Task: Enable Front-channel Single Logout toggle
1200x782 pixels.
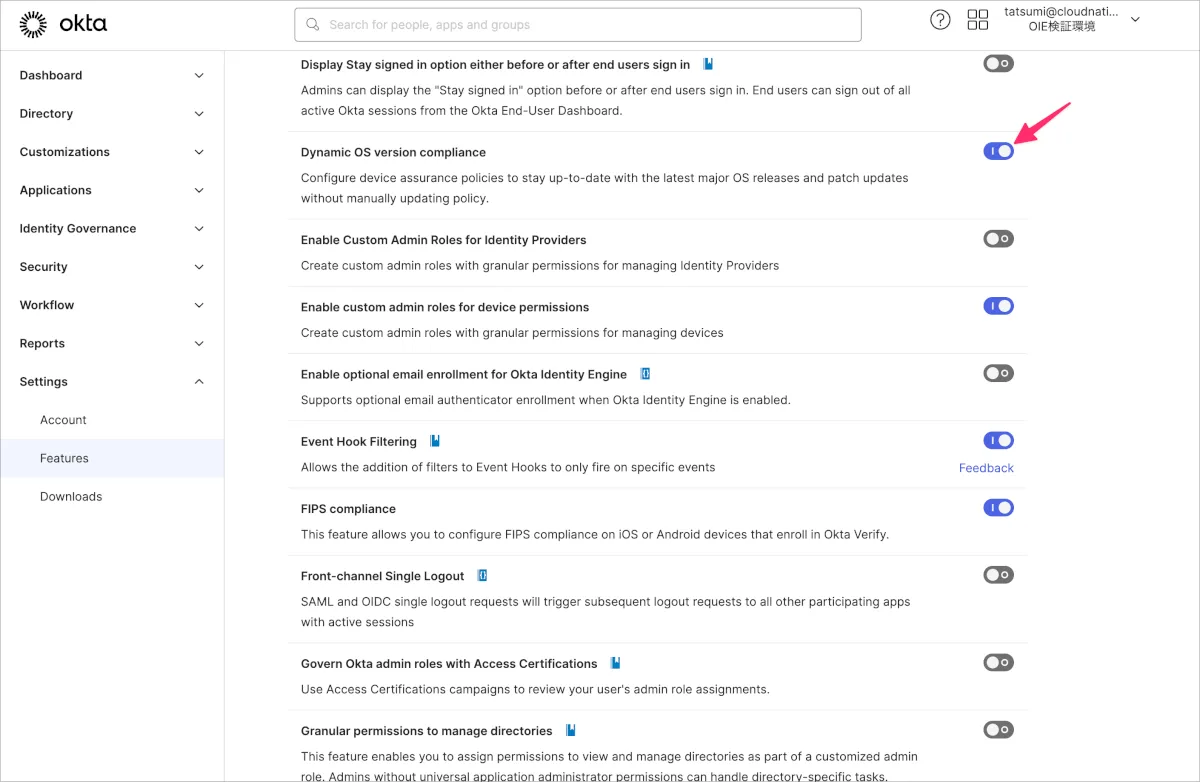Action: (998, 575)
